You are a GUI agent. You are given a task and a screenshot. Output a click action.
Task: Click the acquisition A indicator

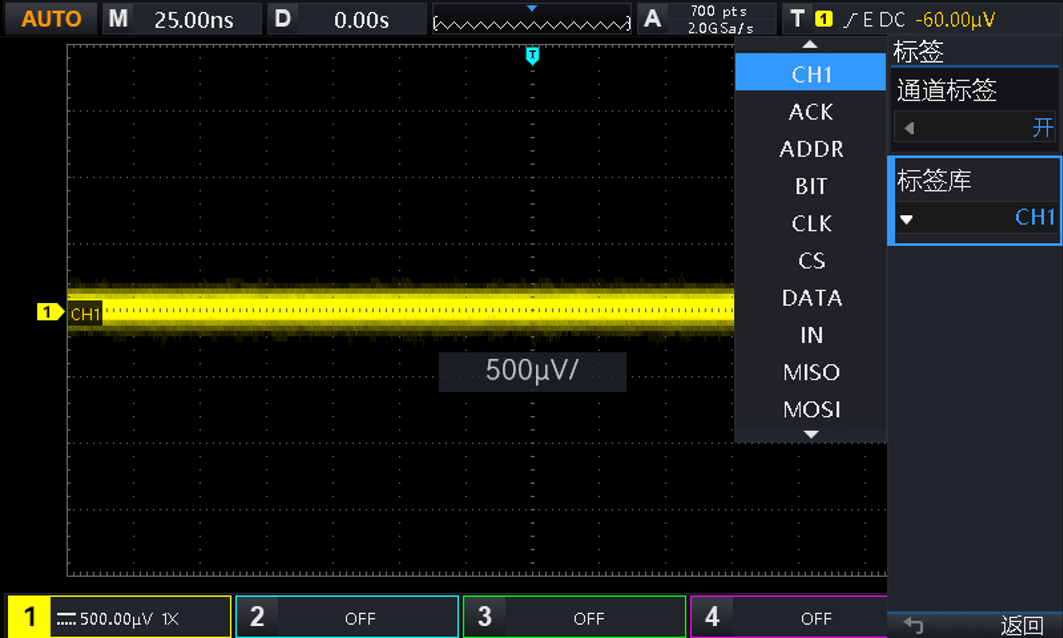point(653,18)
